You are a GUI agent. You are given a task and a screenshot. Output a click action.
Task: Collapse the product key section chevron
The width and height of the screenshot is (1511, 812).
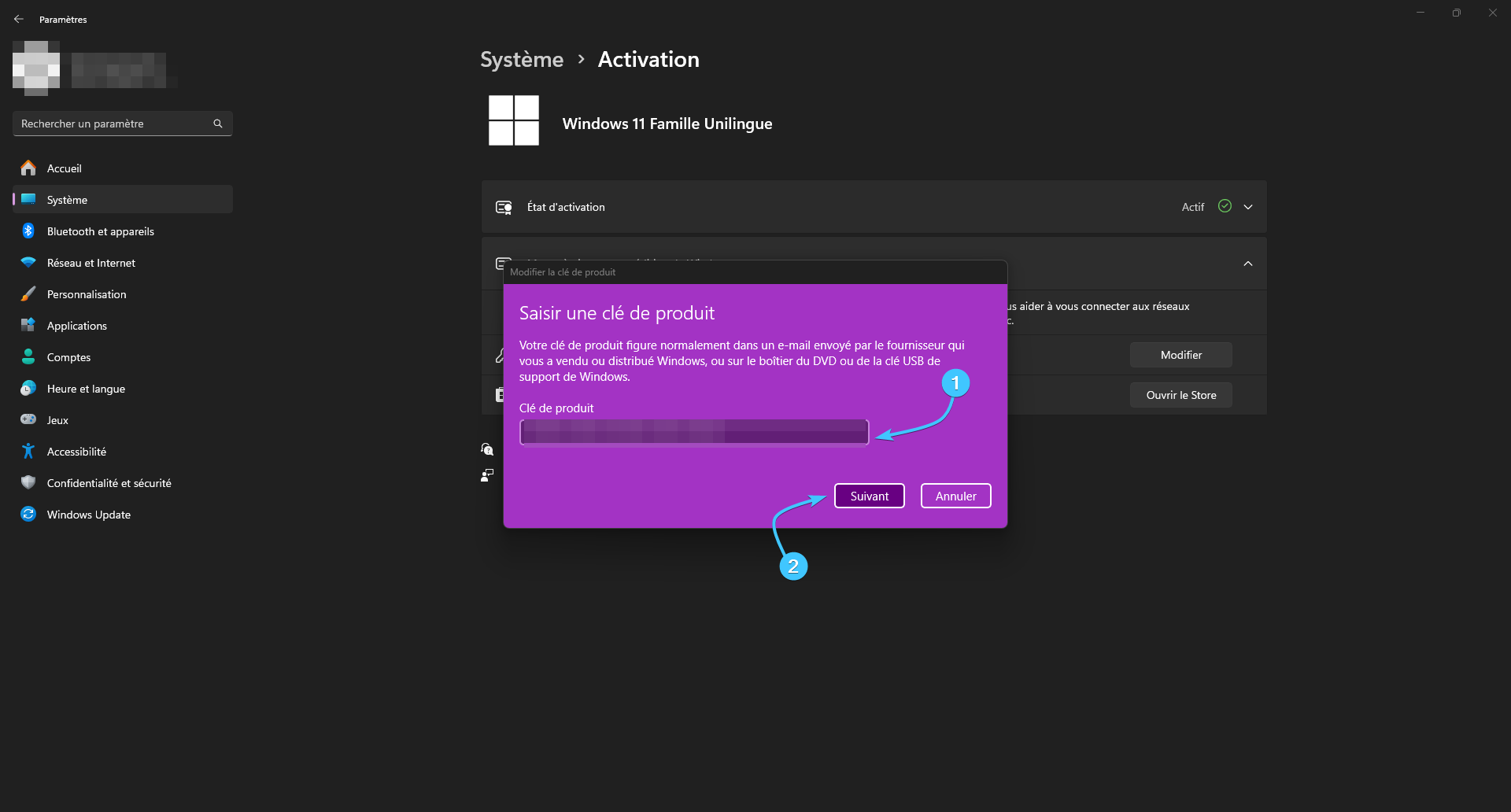pyautogui.click(x=1248, y=264)
